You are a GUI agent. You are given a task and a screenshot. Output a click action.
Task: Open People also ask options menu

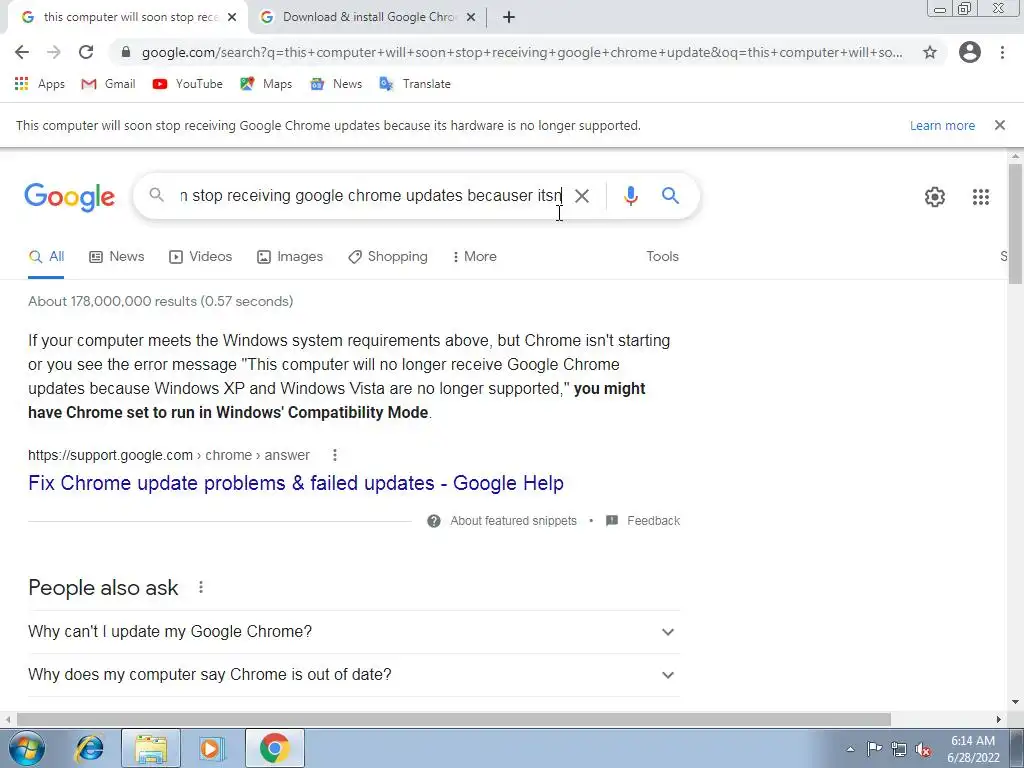tap(201, 587)
